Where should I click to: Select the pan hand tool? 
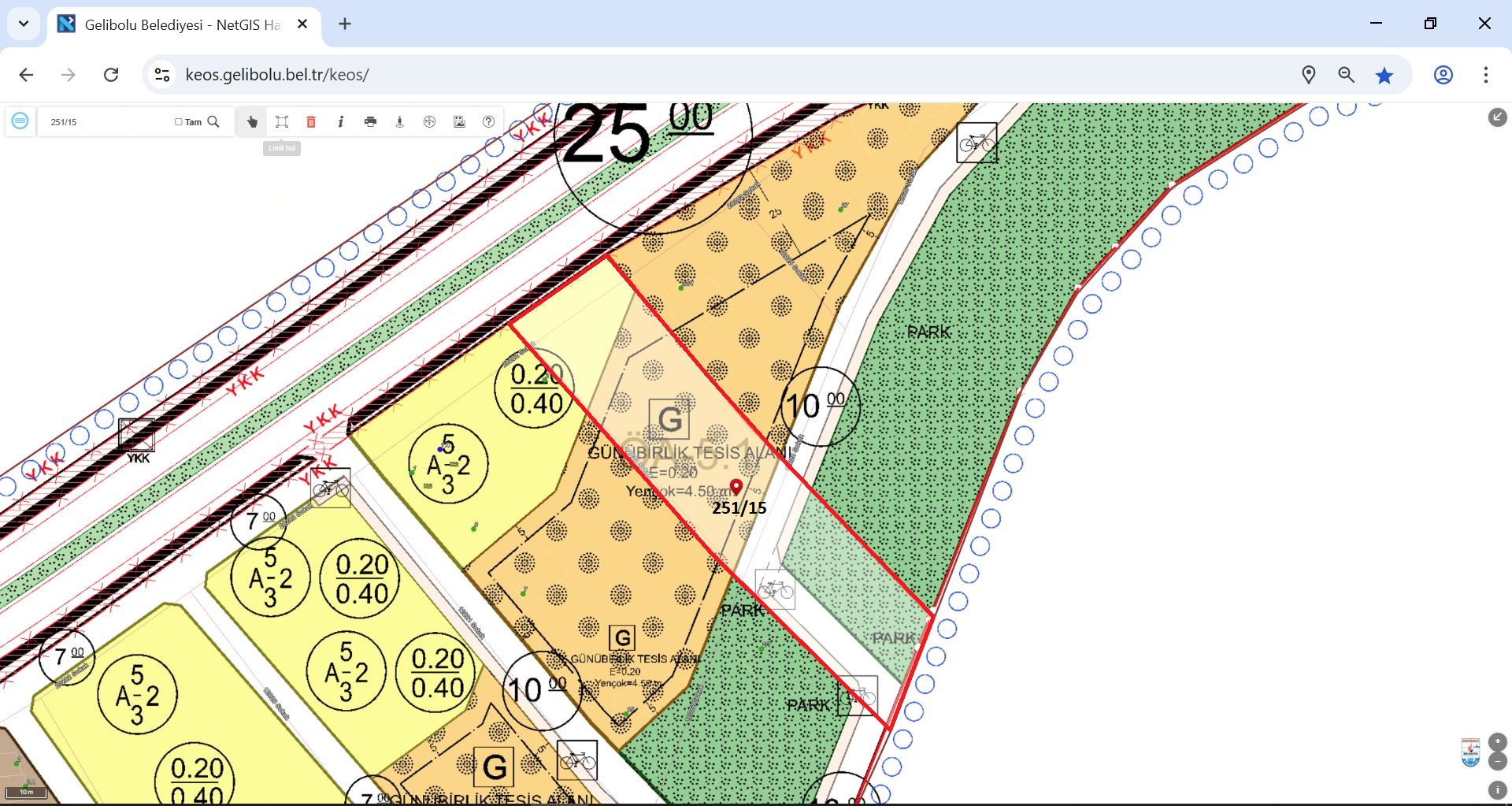(x=252, y=121)
